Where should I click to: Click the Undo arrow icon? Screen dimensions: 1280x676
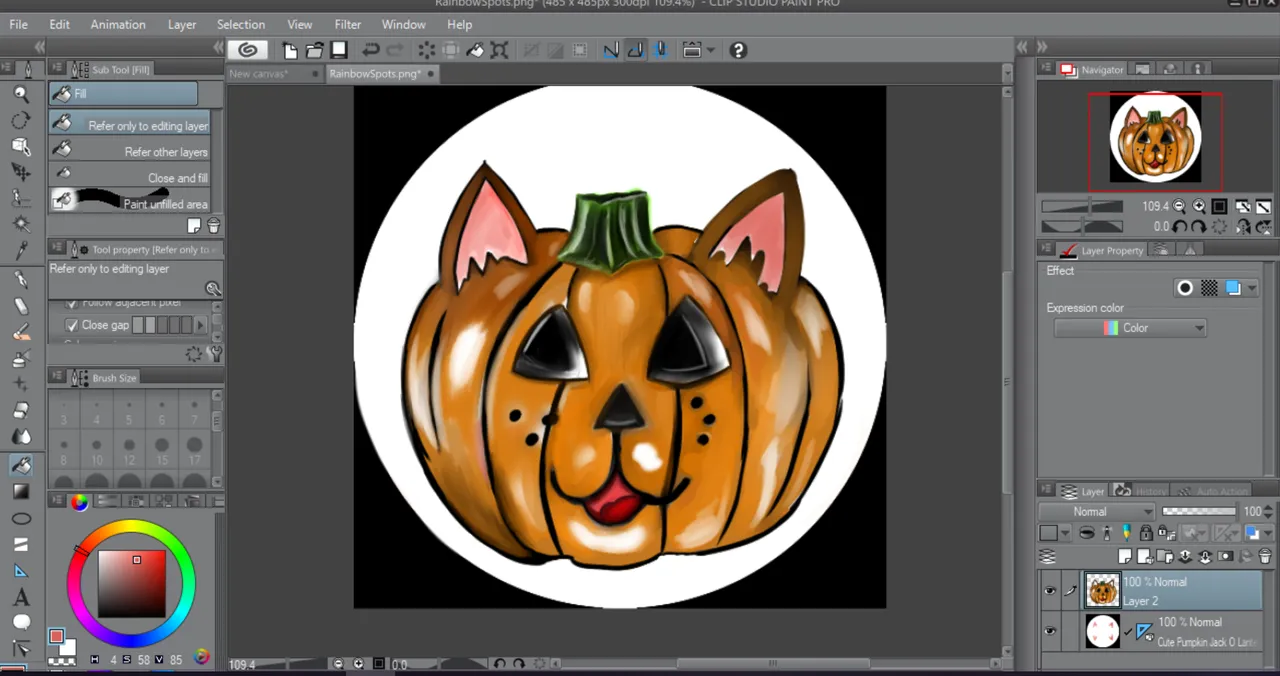[370, 50]
